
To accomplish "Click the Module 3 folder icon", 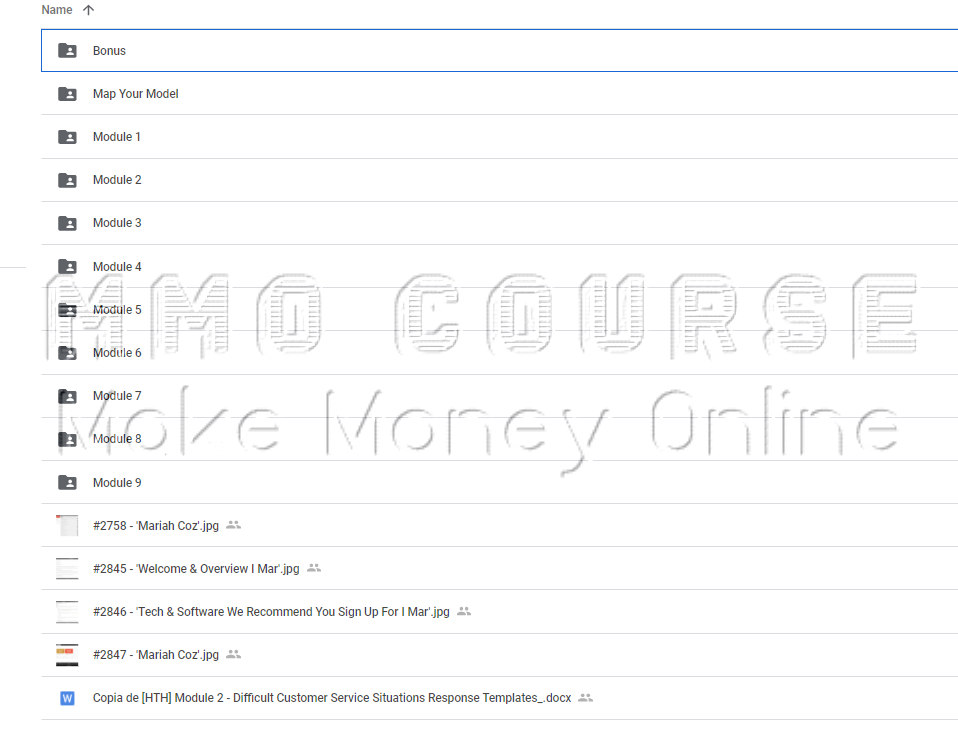I will tap(67, 223).
